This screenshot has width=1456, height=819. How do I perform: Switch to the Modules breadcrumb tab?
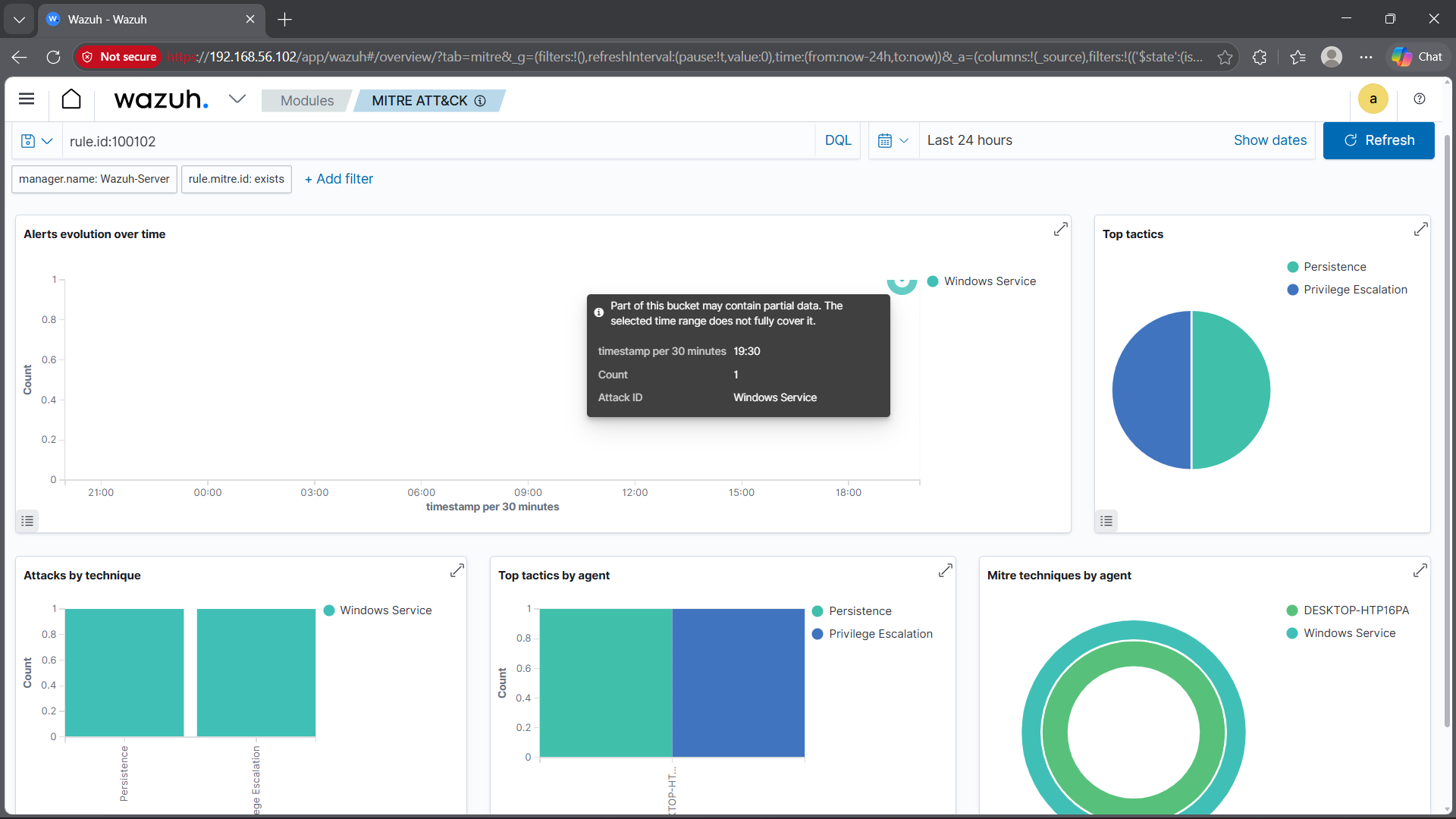tap(307, 101)
